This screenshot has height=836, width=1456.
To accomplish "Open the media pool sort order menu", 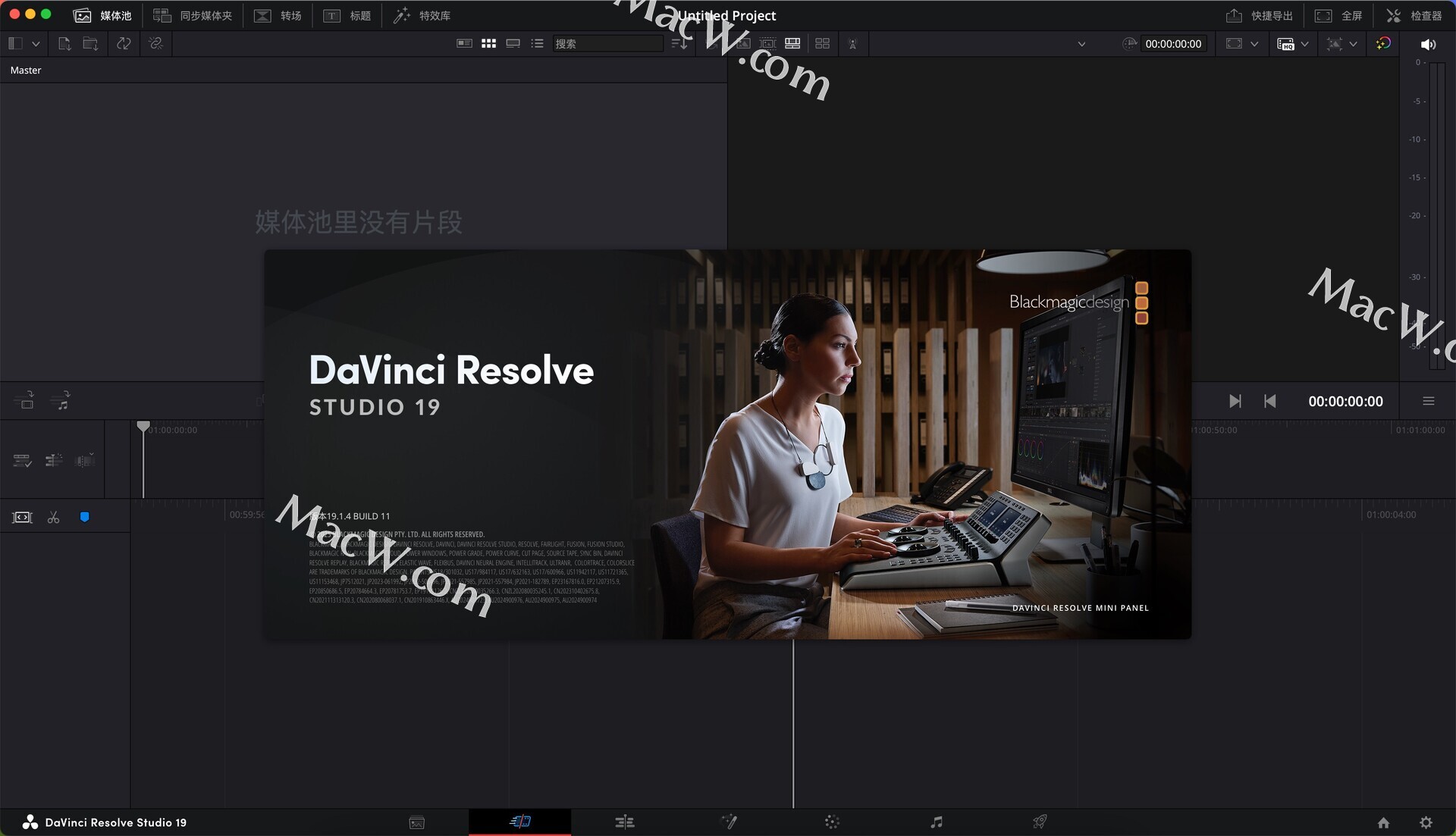I will coord(679,43).
